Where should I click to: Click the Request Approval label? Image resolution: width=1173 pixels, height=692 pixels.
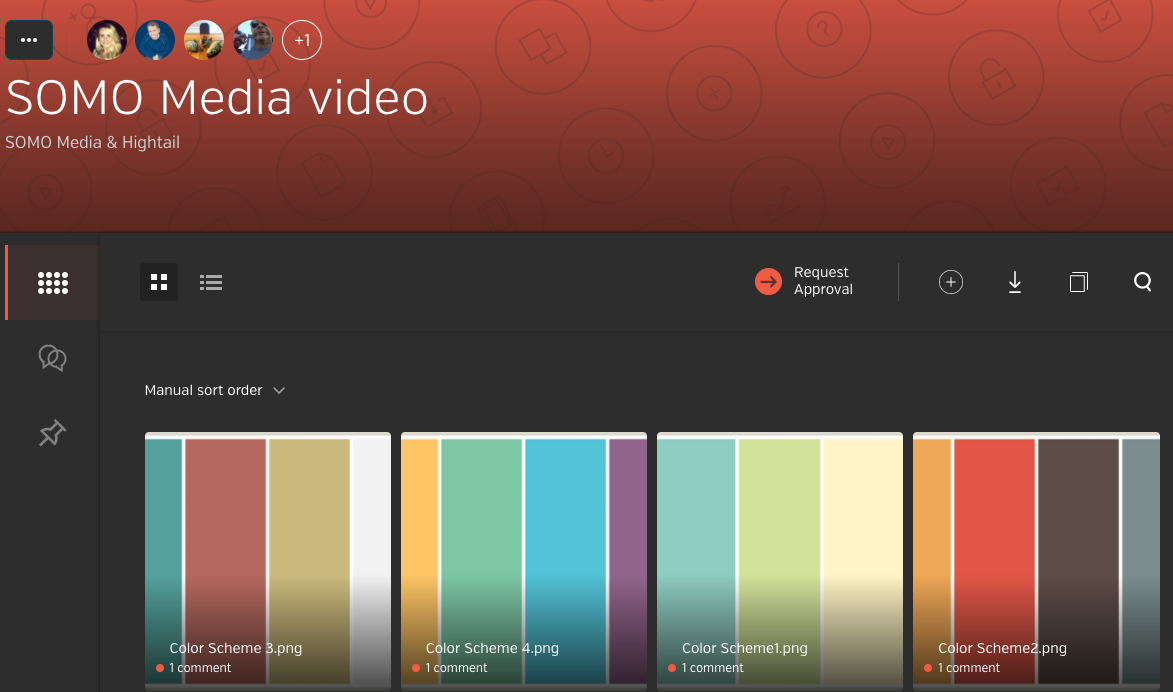(x=823, y=281)
